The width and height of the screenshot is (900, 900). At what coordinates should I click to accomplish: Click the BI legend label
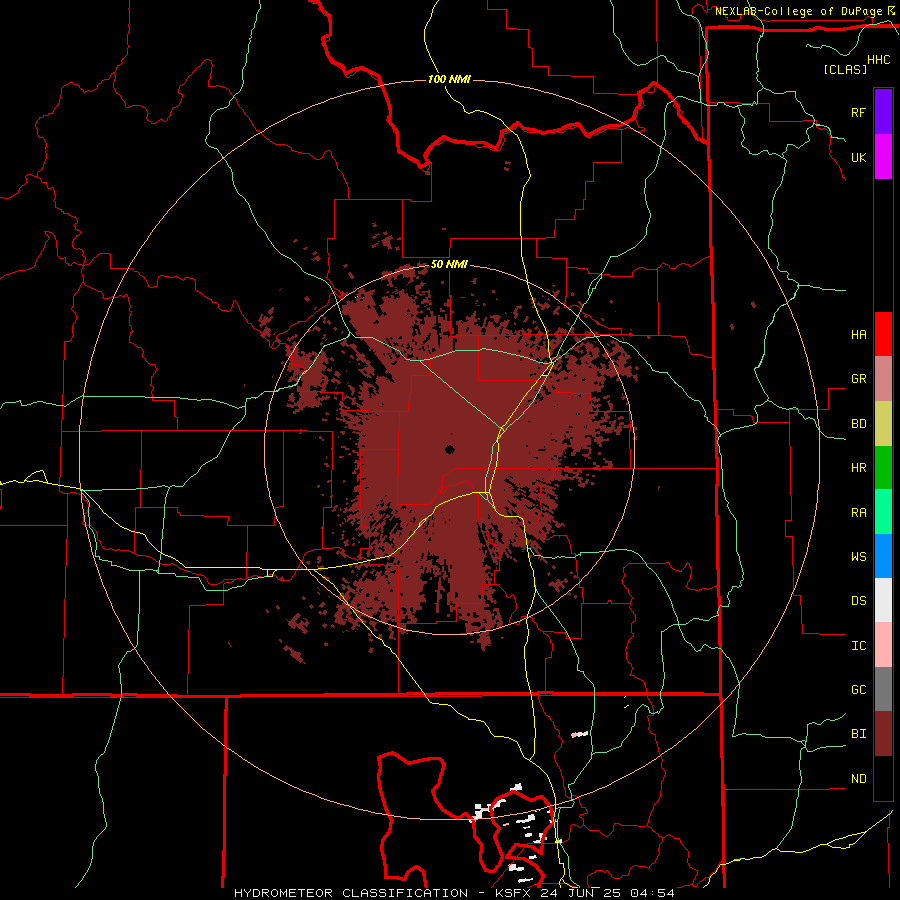point(858,734)
